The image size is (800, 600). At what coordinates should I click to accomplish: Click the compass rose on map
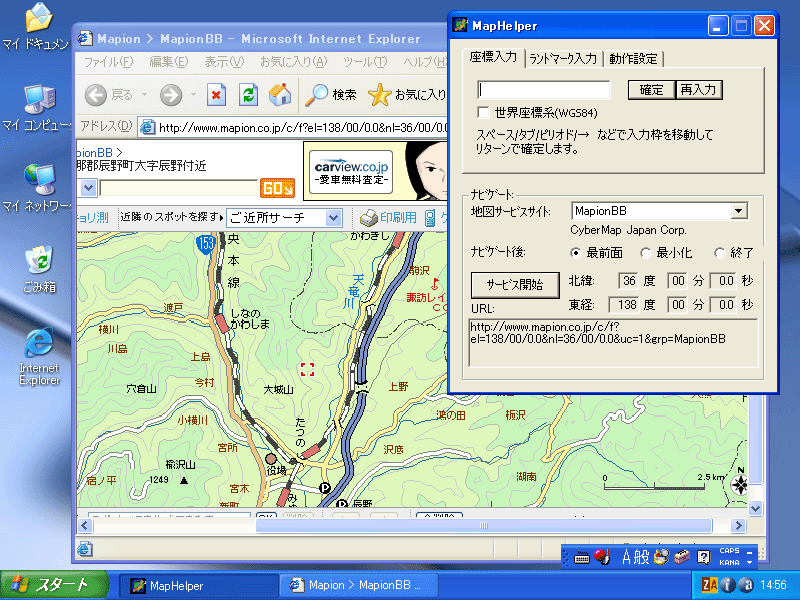pyautogui.click(x=739, y=484)
